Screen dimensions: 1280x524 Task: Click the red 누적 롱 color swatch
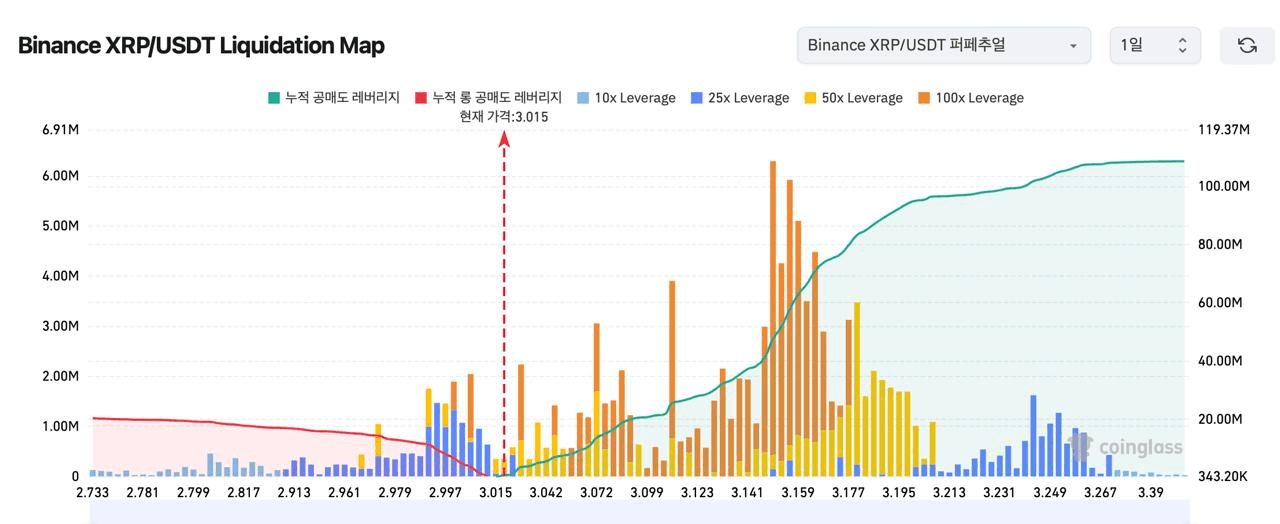pyautogui.click(x=421, y=98)
